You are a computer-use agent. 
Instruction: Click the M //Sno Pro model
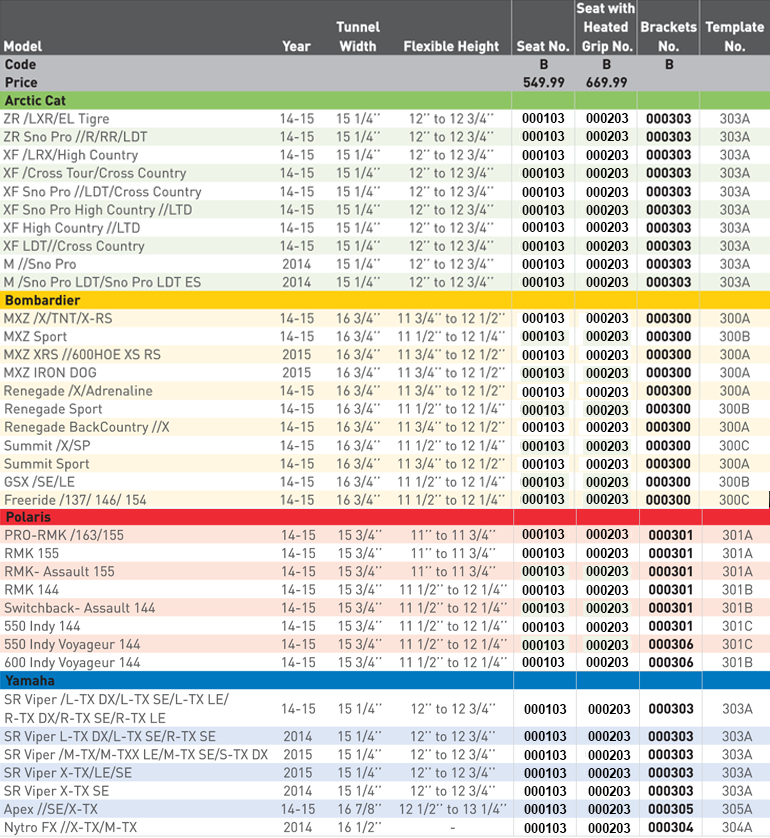(x=40, y=264)
